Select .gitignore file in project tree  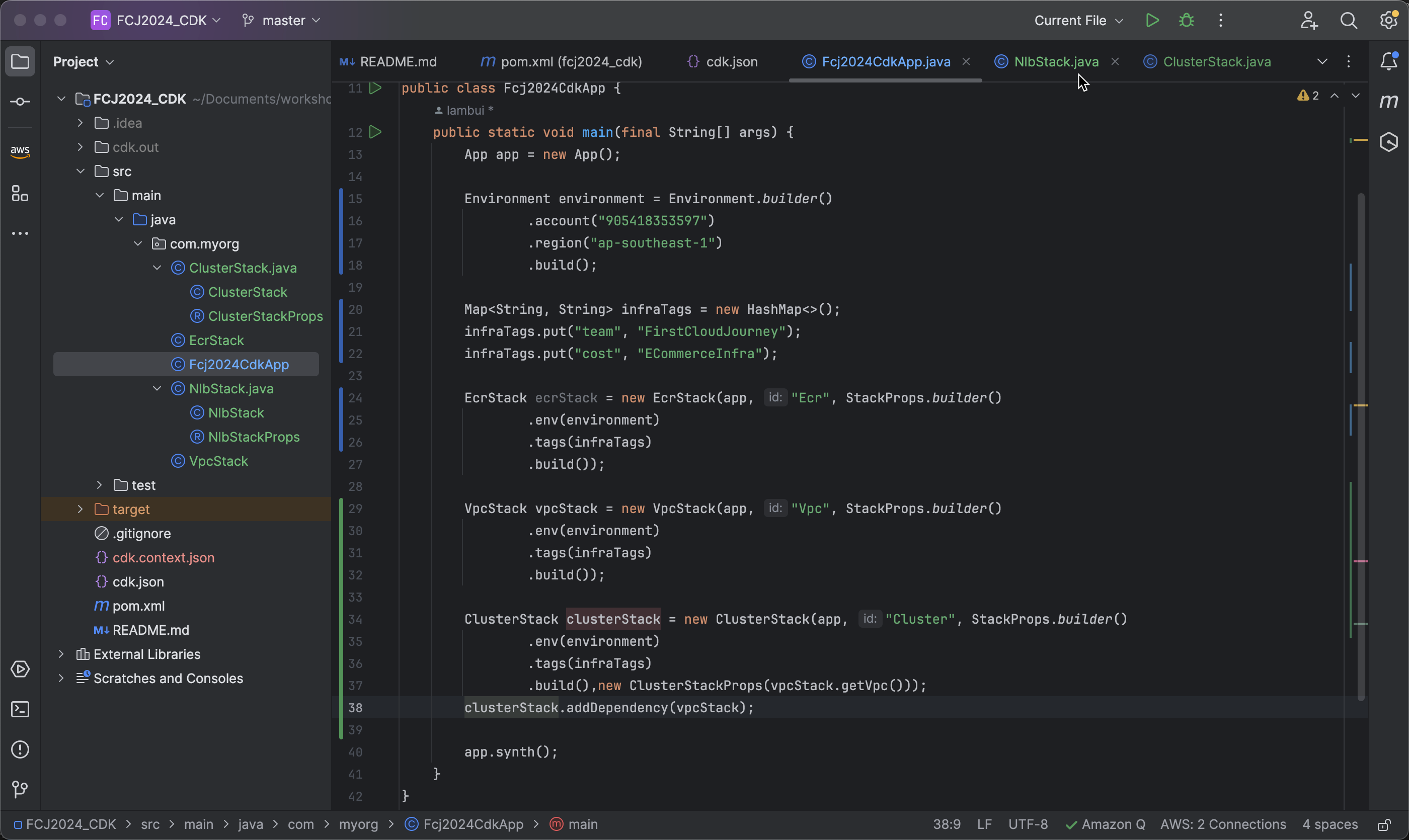pos(132,533)
